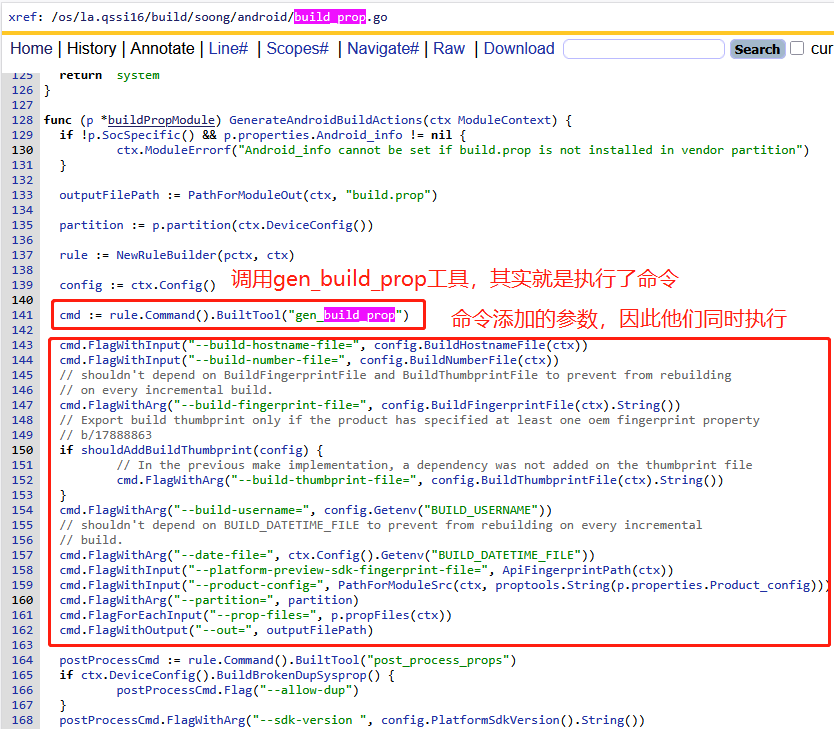834x729 pixels.
Task: Follow FlagForEachInput symbol link
Action: pyautogui.click(x=145, y=615)
